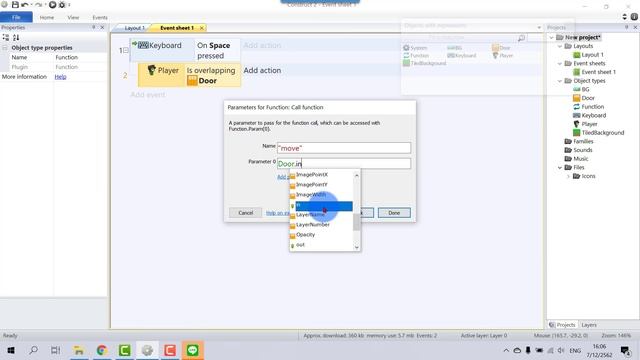Screen dimensions: 640x360
Task: Collapse New project tree node
Action: (551, 38)
